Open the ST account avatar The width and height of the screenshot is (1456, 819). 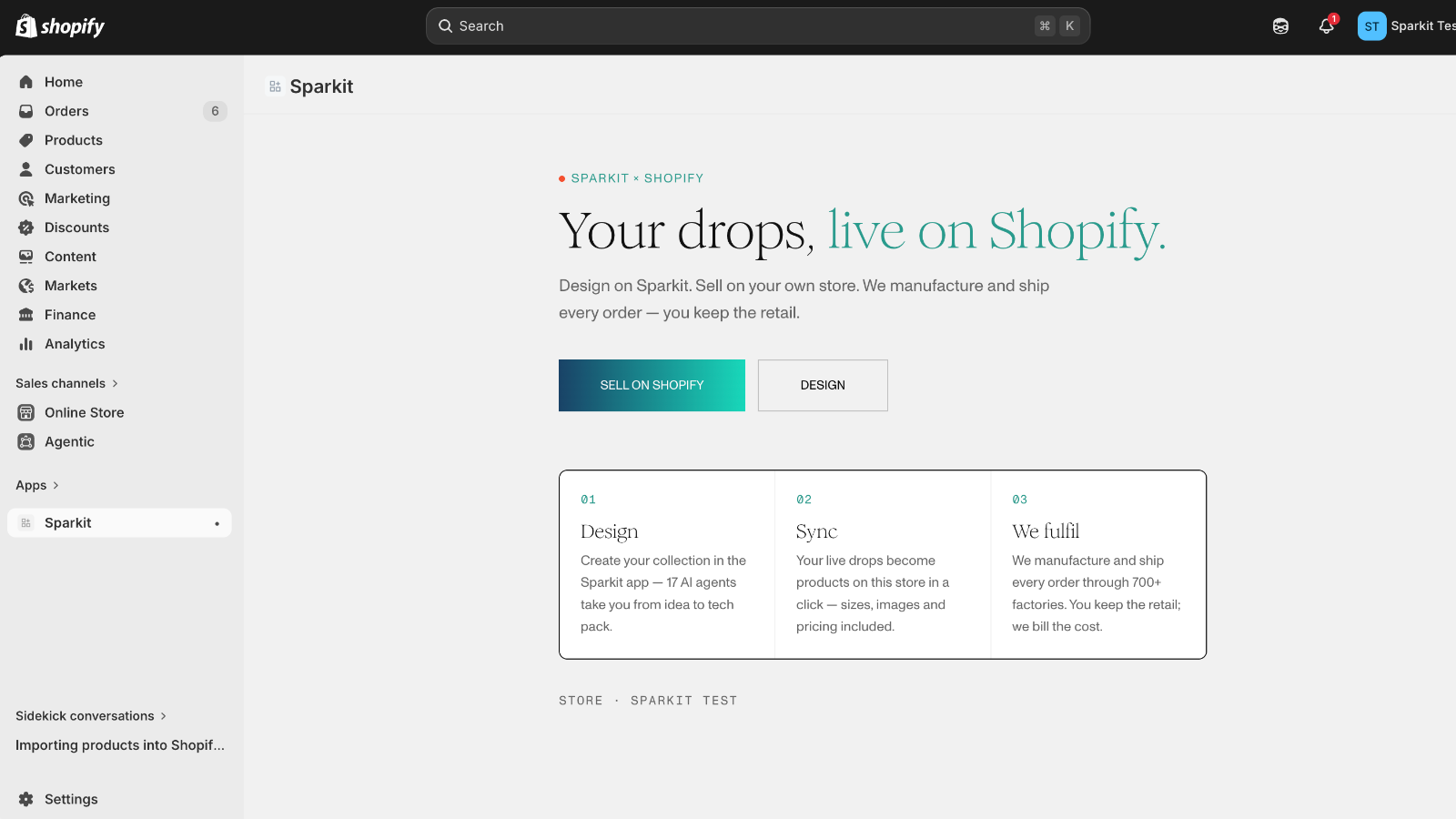pyautogui.click(x=1371, y=26)
